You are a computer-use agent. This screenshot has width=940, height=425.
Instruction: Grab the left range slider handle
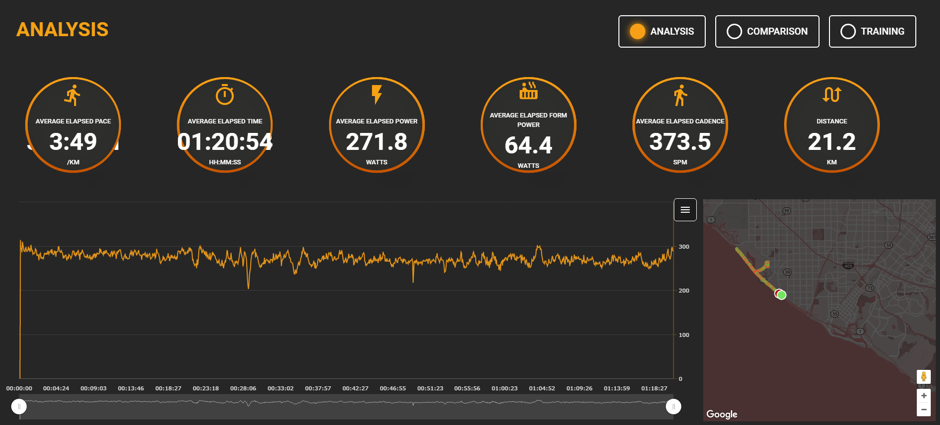pos(19,407)
